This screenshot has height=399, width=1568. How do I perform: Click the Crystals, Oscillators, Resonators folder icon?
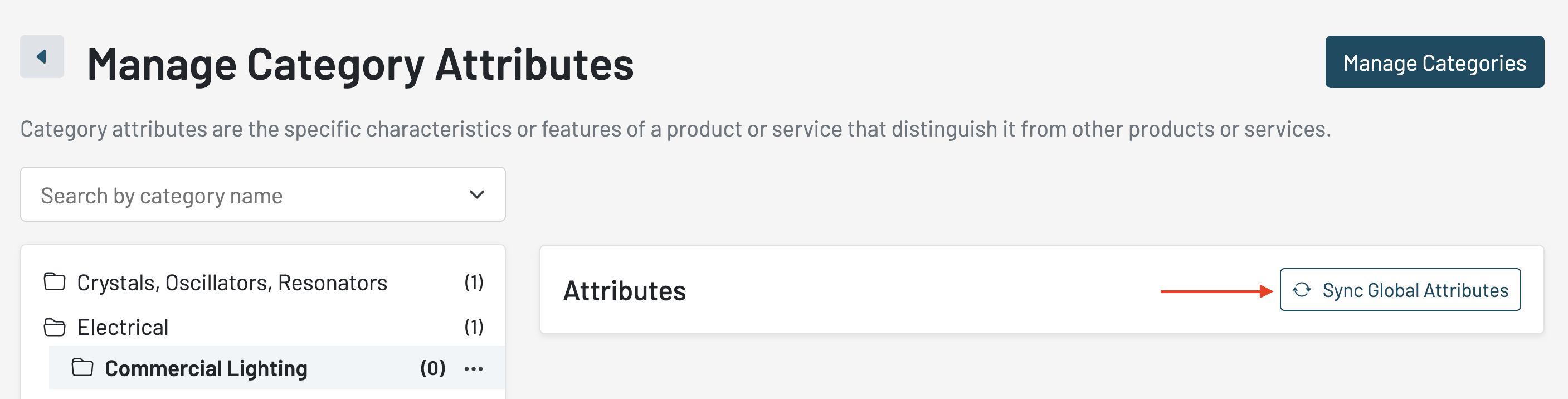(55, 282)
